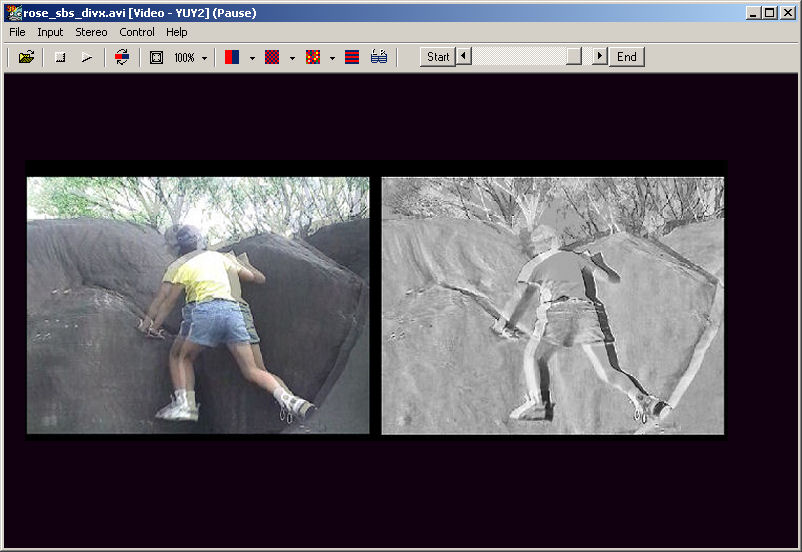Click the swap left/right views icon
Viewport: 802px width, 552px height.
click(x=122, y=57)
